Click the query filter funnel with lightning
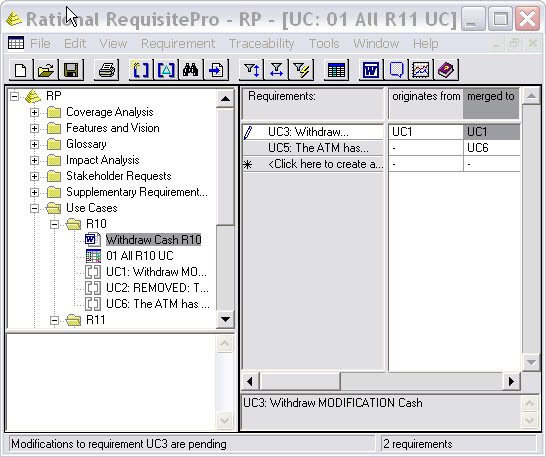The height and width of the screenshot is (457, 546). click(301, 70)
